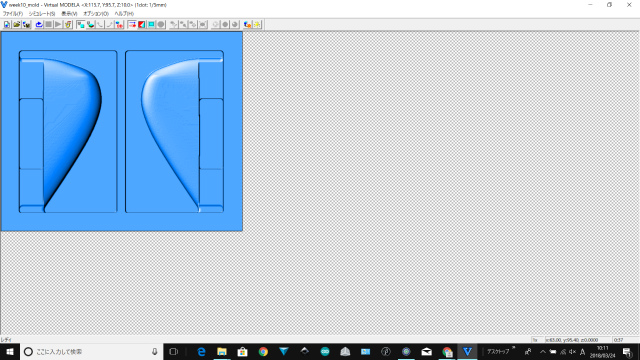This screenshot has width=640, height=360.
Task: Click the New file toolbar icon
Action: [x=7, y=24]
